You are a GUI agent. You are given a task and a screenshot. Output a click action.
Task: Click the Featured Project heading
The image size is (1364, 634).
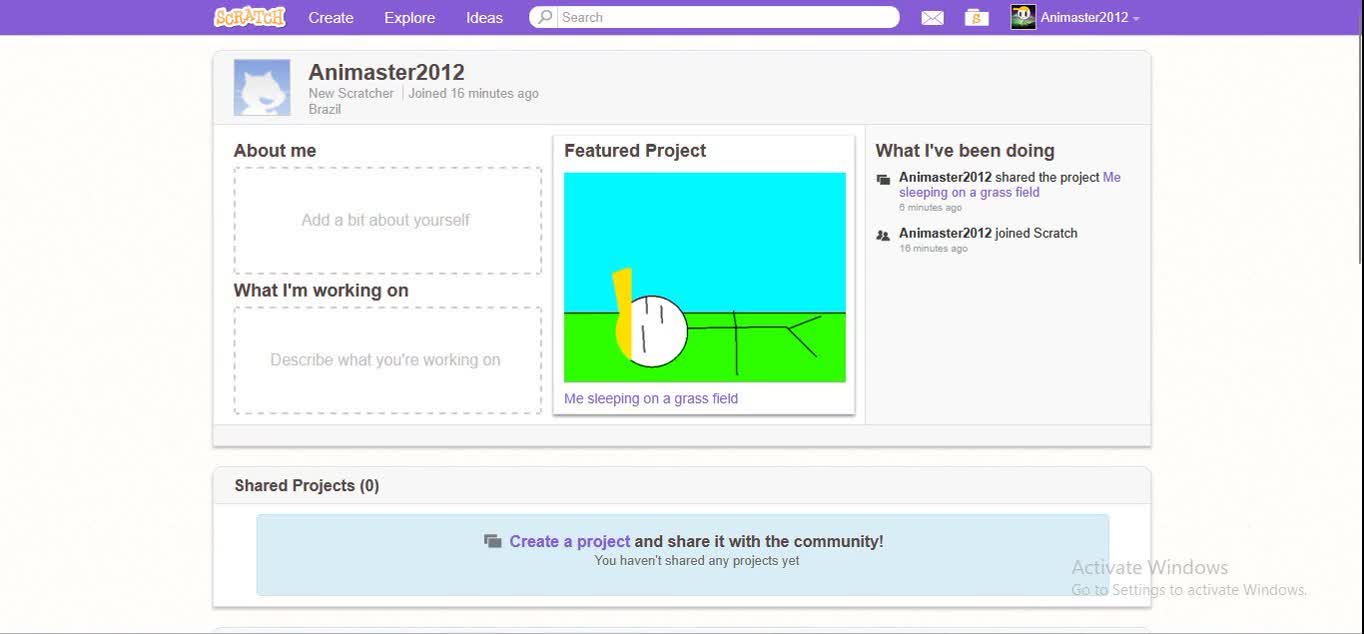pos(635,151)
